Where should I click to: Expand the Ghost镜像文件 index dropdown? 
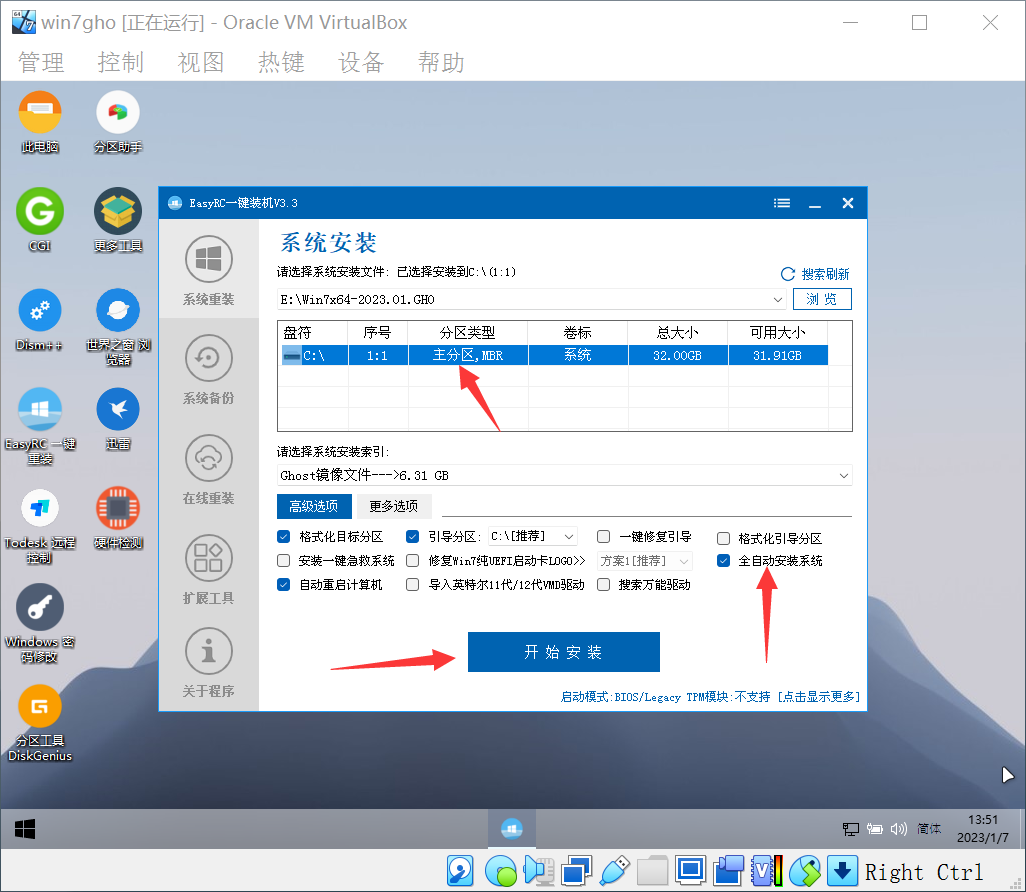(x=843, y=476)
